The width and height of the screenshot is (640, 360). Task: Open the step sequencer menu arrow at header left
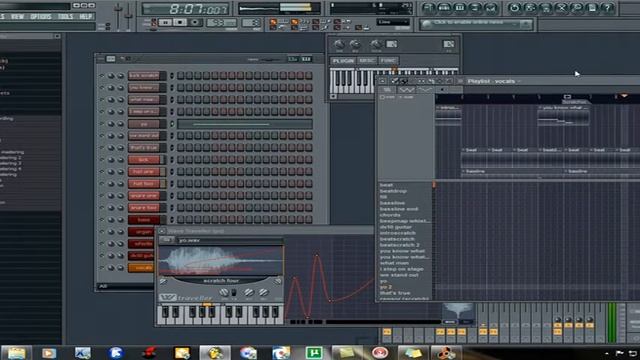pos(100,59)
